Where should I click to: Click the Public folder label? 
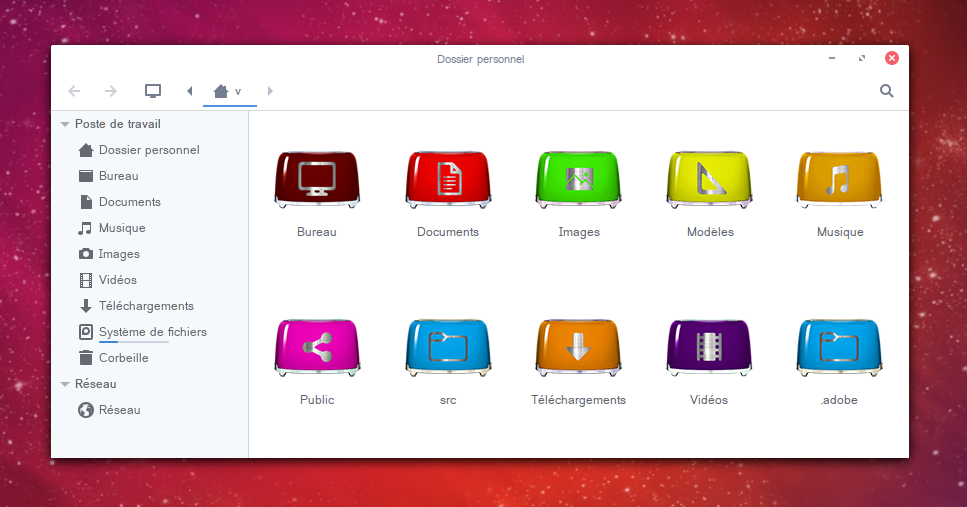pos(317,400)
